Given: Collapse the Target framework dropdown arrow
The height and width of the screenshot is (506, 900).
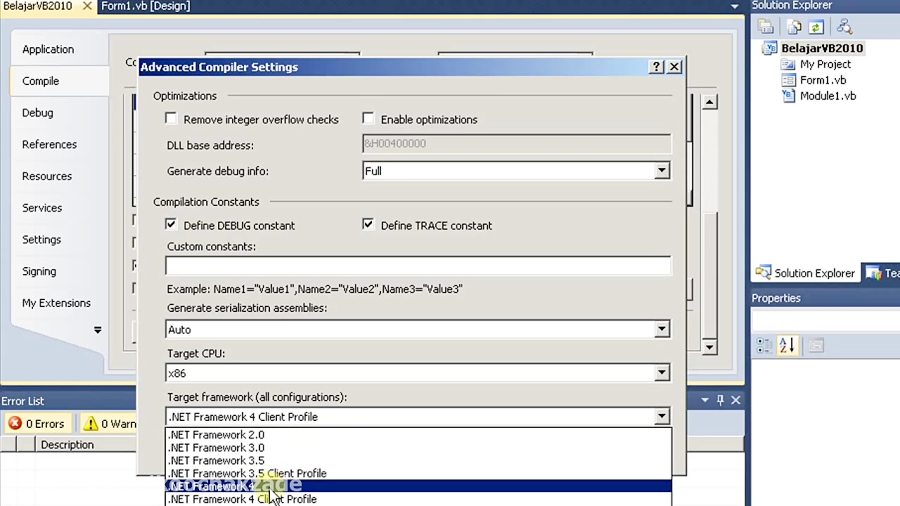Looking at the screenshot, I should tap(662, 417).
